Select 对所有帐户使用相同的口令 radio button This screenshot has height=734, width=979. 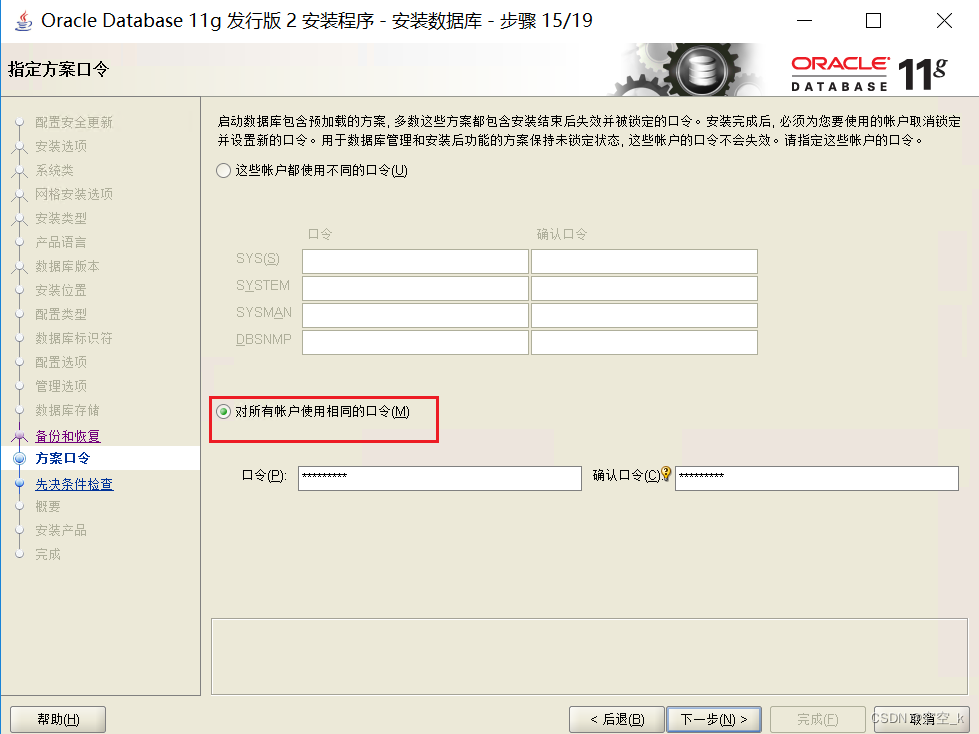click(x=222, y=413)
